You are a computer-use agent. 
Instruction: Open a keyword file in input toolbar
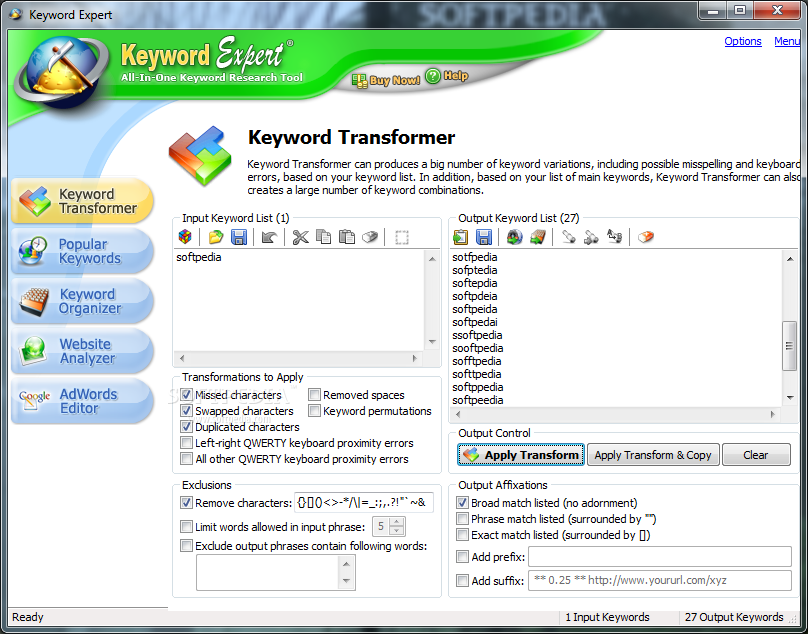click(x=216, y=237)
